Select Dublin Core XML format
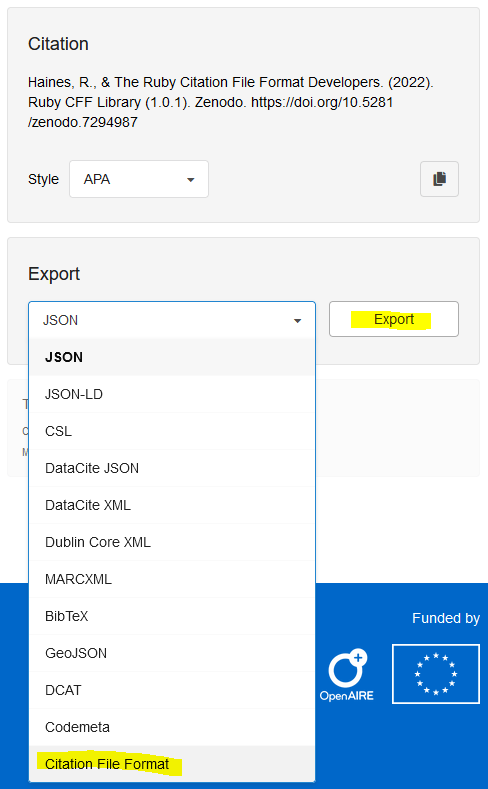Viewport: 488px width, 789px height. click(172, 542)
